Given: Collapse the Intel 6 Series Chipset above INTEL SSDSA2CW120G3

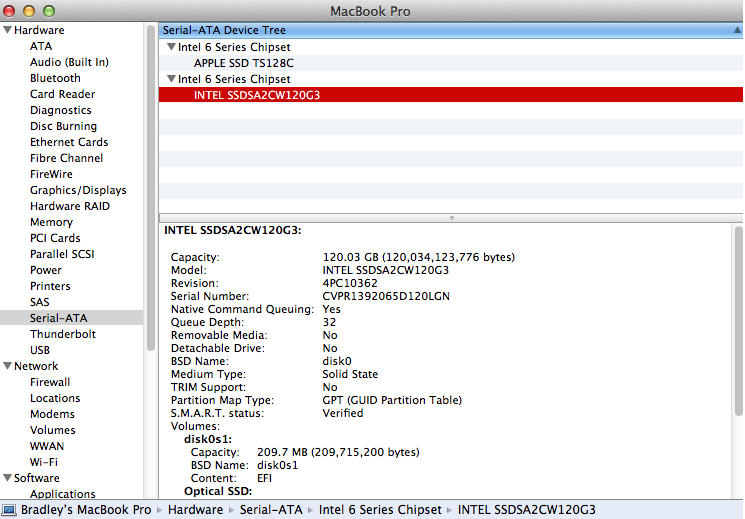Looking at the screenshot, I should [x=172, y=79].
